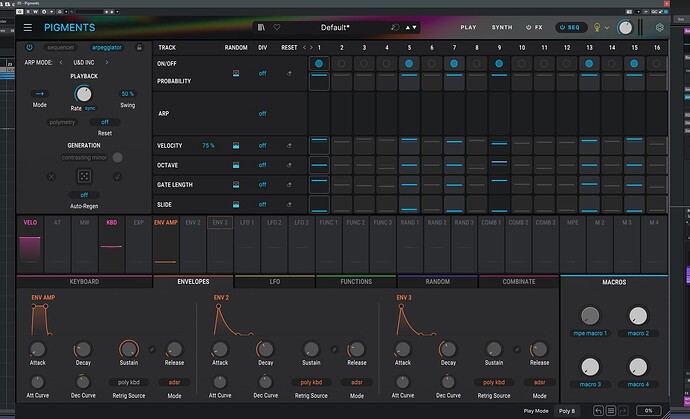Viewport: 690px width, 419px height.
Task: Click the playback Mode direction arrow button
Action: [40, 94]
